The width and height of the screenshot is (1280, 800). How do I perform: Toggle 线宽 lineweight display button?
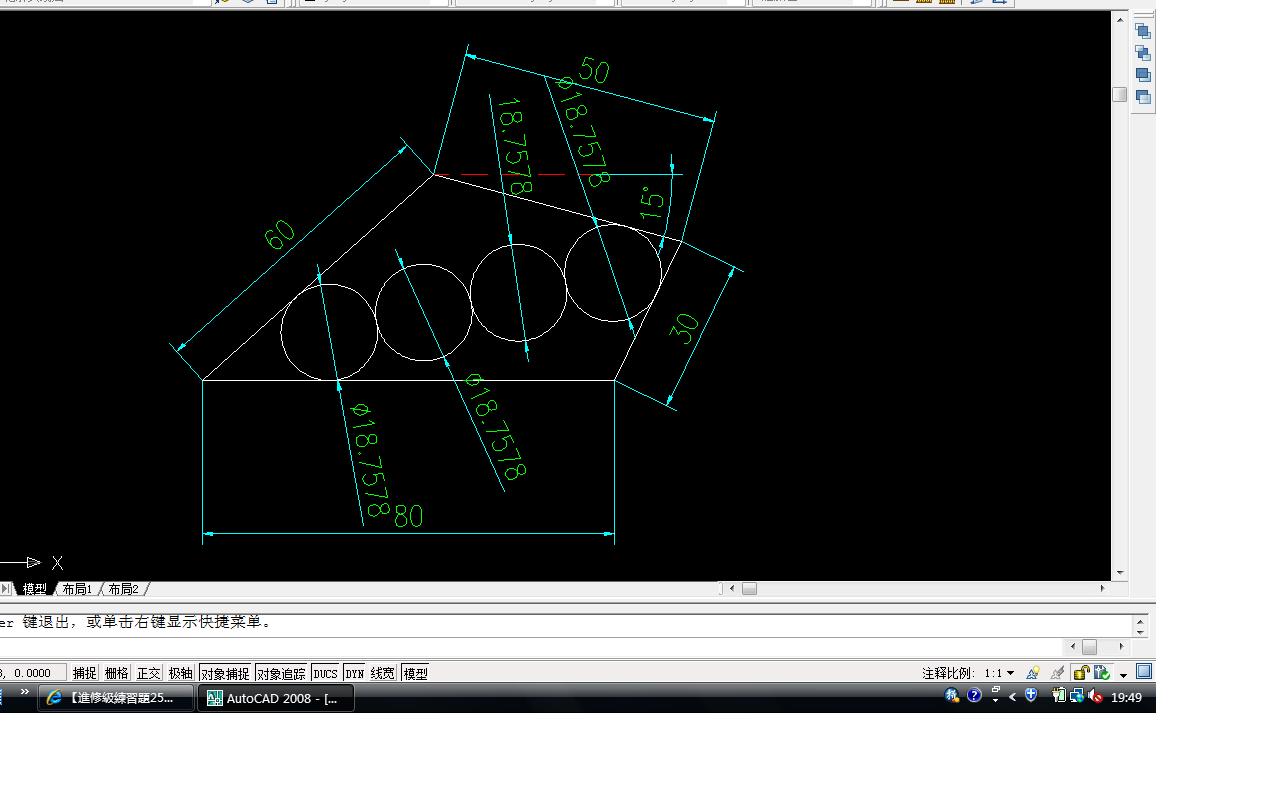tap(383, 673)
